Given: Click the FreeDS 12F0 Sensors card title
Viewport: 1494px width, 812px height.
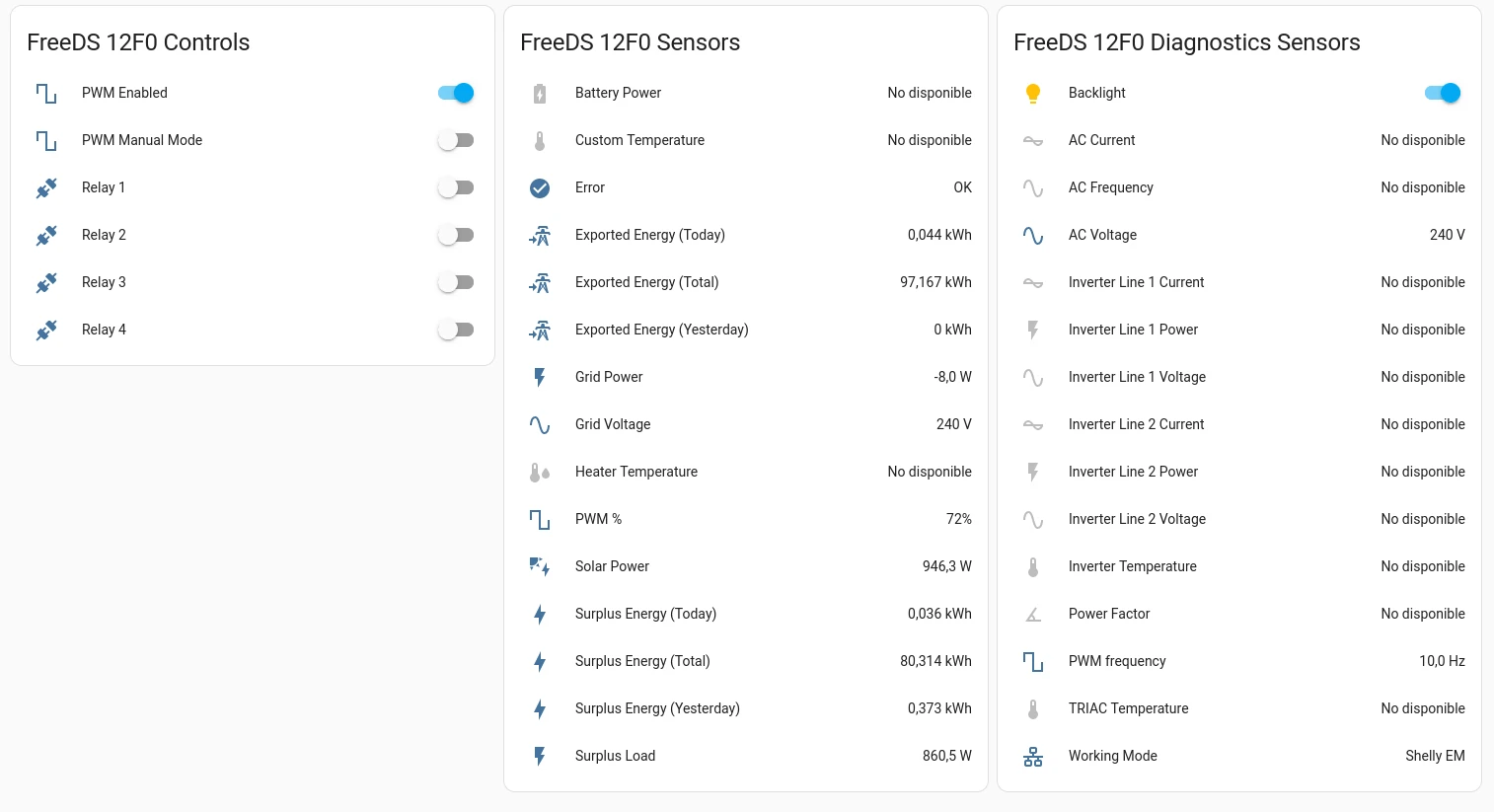Looking at the screenshot, I should 630,42.
